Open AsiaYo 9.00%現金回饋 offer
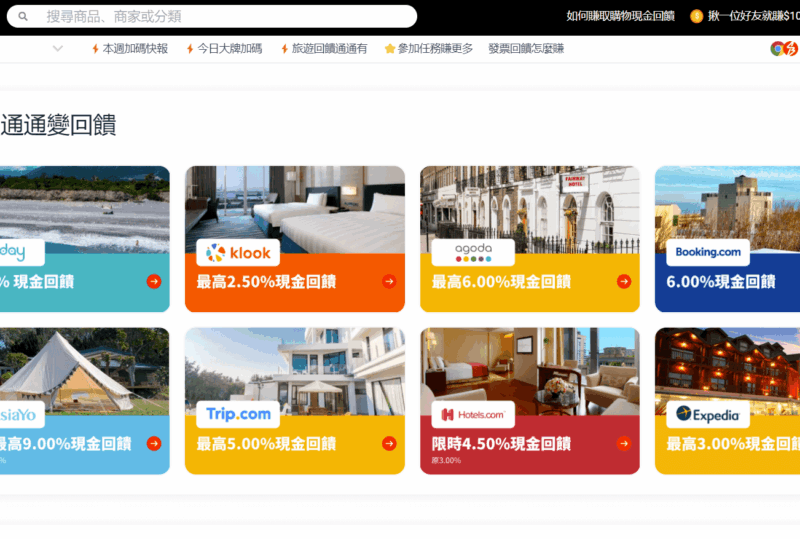Viewport: 800px width, 539px height. tap(66, 444)
